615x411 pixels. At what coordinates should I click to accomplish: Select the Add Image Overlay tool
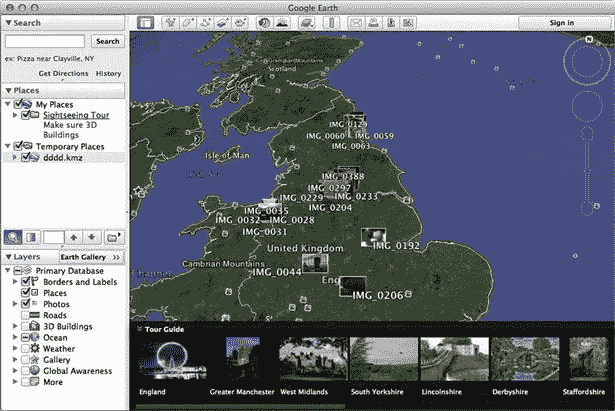click(223, 23)
